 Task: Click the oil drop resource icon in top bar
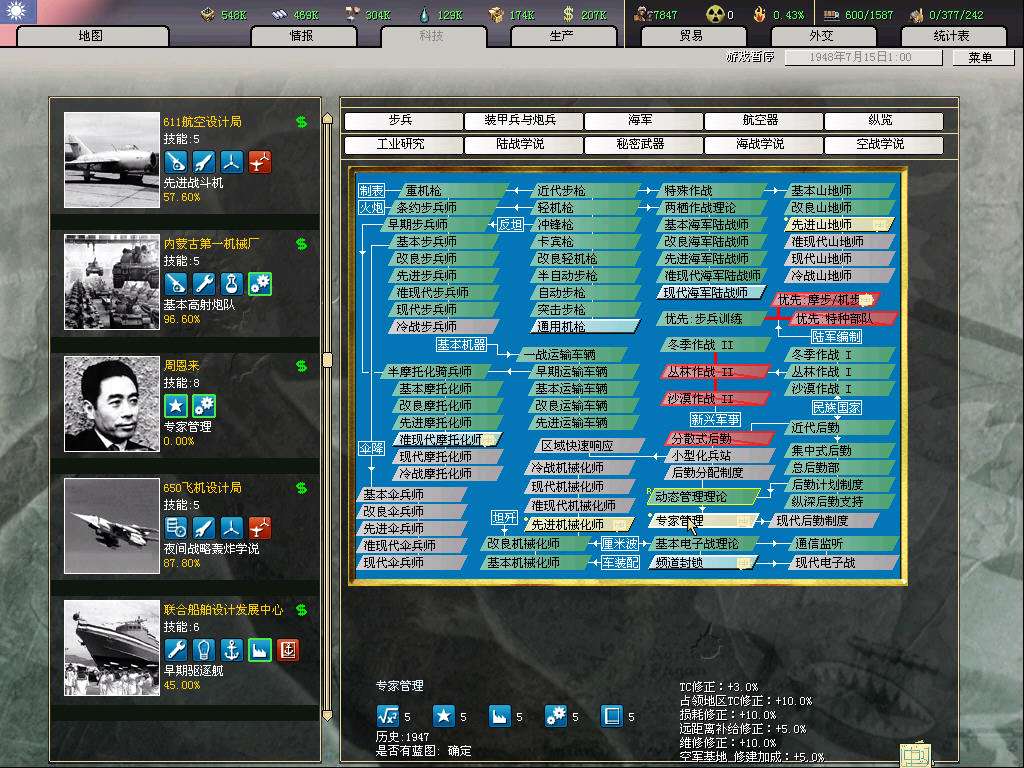click(424, 14)
